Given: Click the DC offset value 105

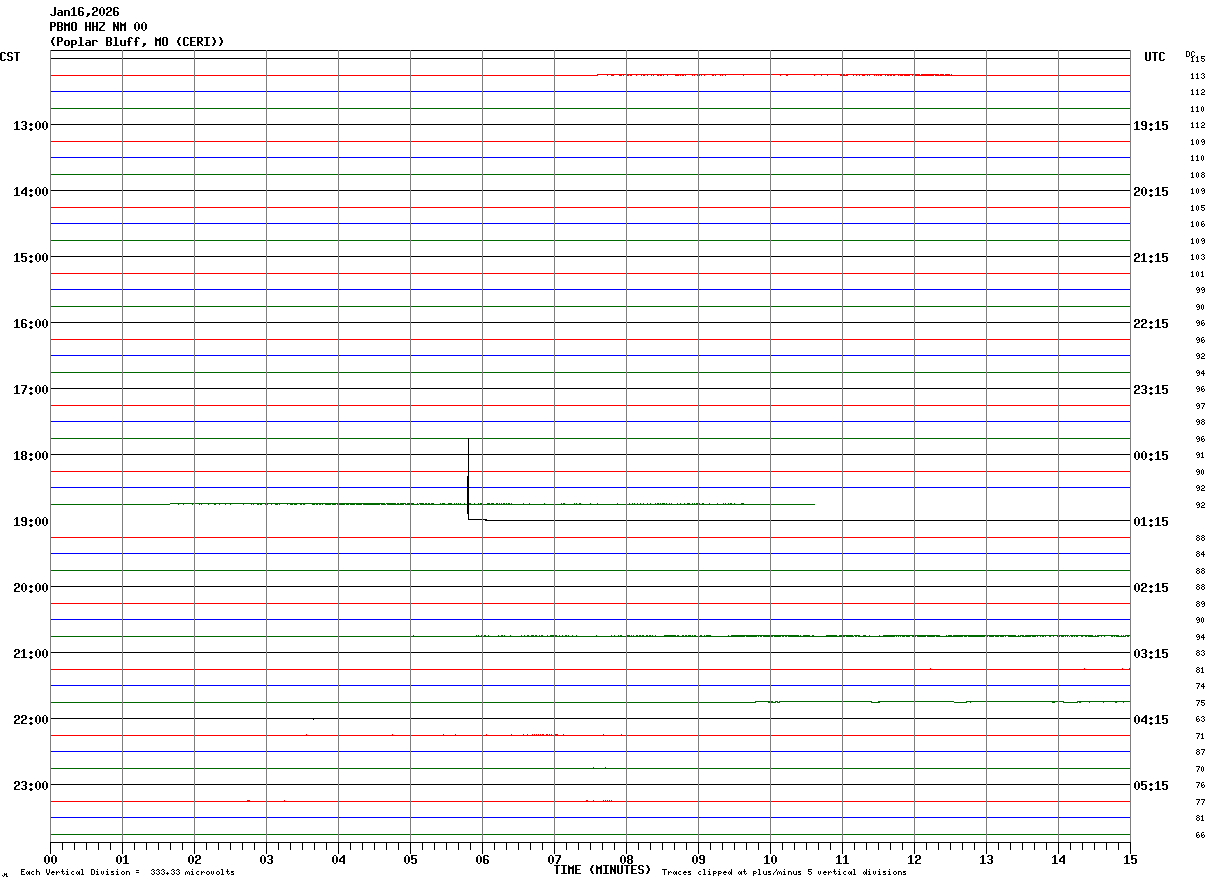Looking at the screenshot, I should [1197, 208].
